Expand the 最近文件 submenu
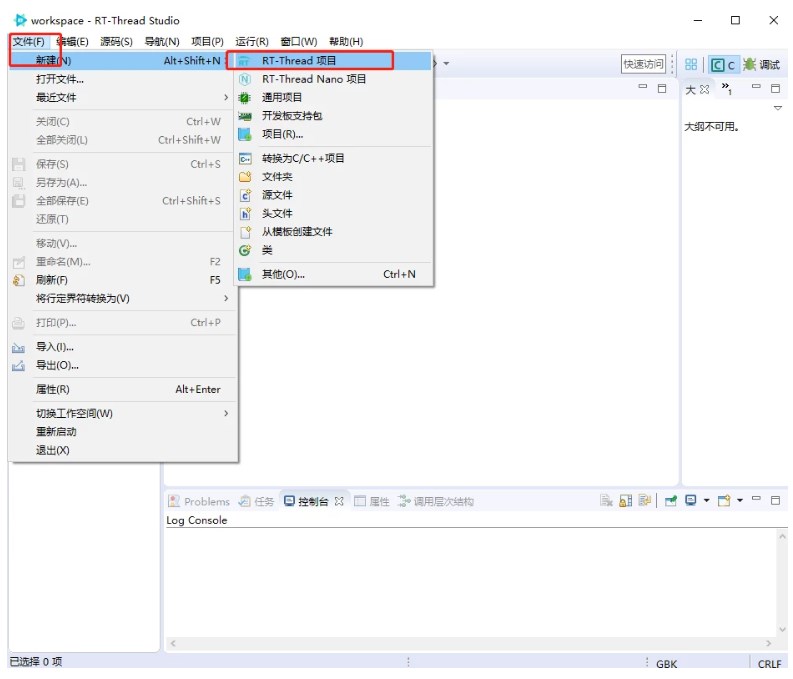793x679 pixels. tap(123, 97)
